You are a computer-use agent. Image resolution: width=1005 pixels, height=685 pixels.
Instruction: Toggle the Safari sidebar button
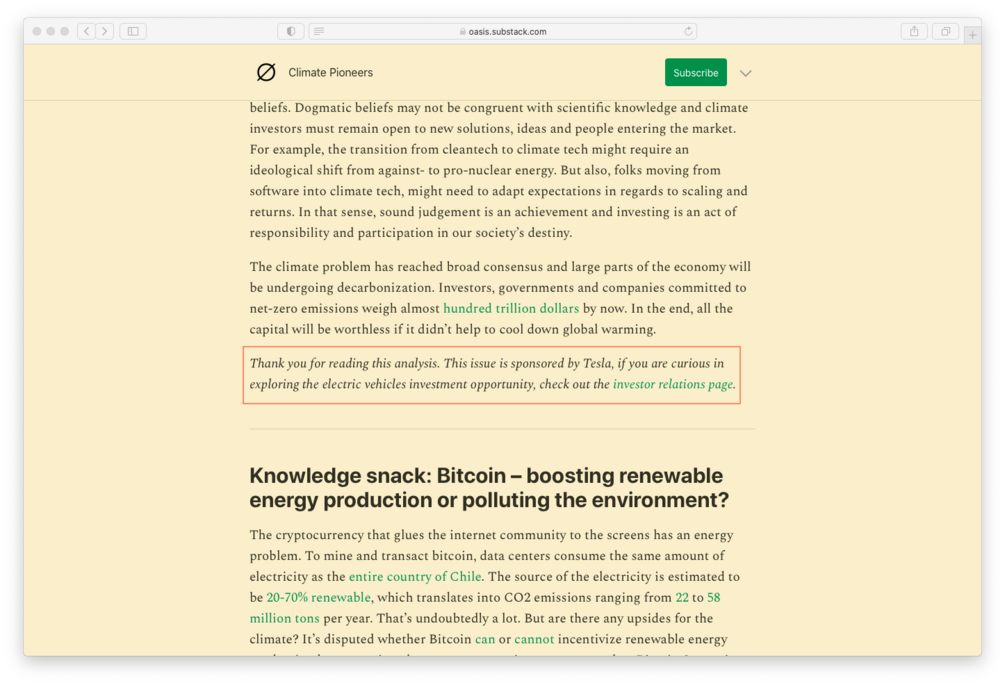(133, 31)
